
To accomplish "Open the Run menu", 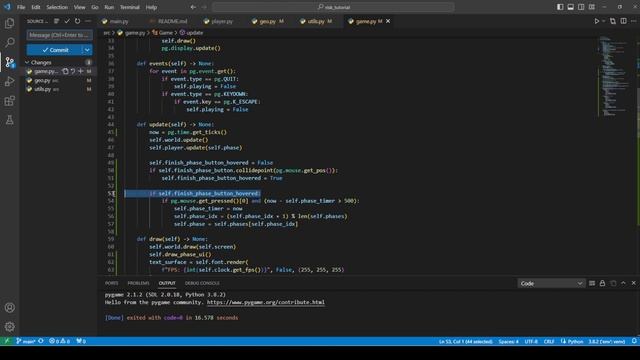I will (x=109, y=7).
